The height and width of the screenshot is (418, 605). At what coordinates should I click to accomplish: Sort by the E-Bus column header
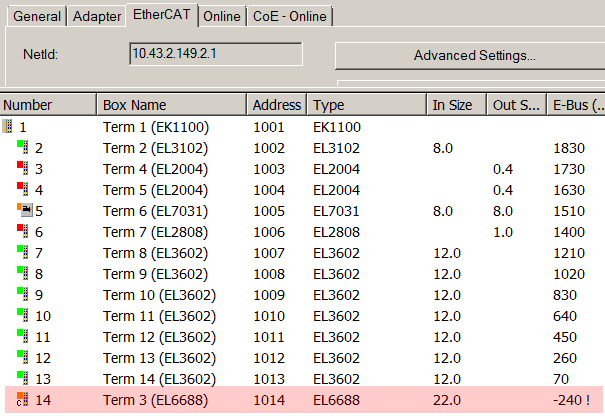576,105
